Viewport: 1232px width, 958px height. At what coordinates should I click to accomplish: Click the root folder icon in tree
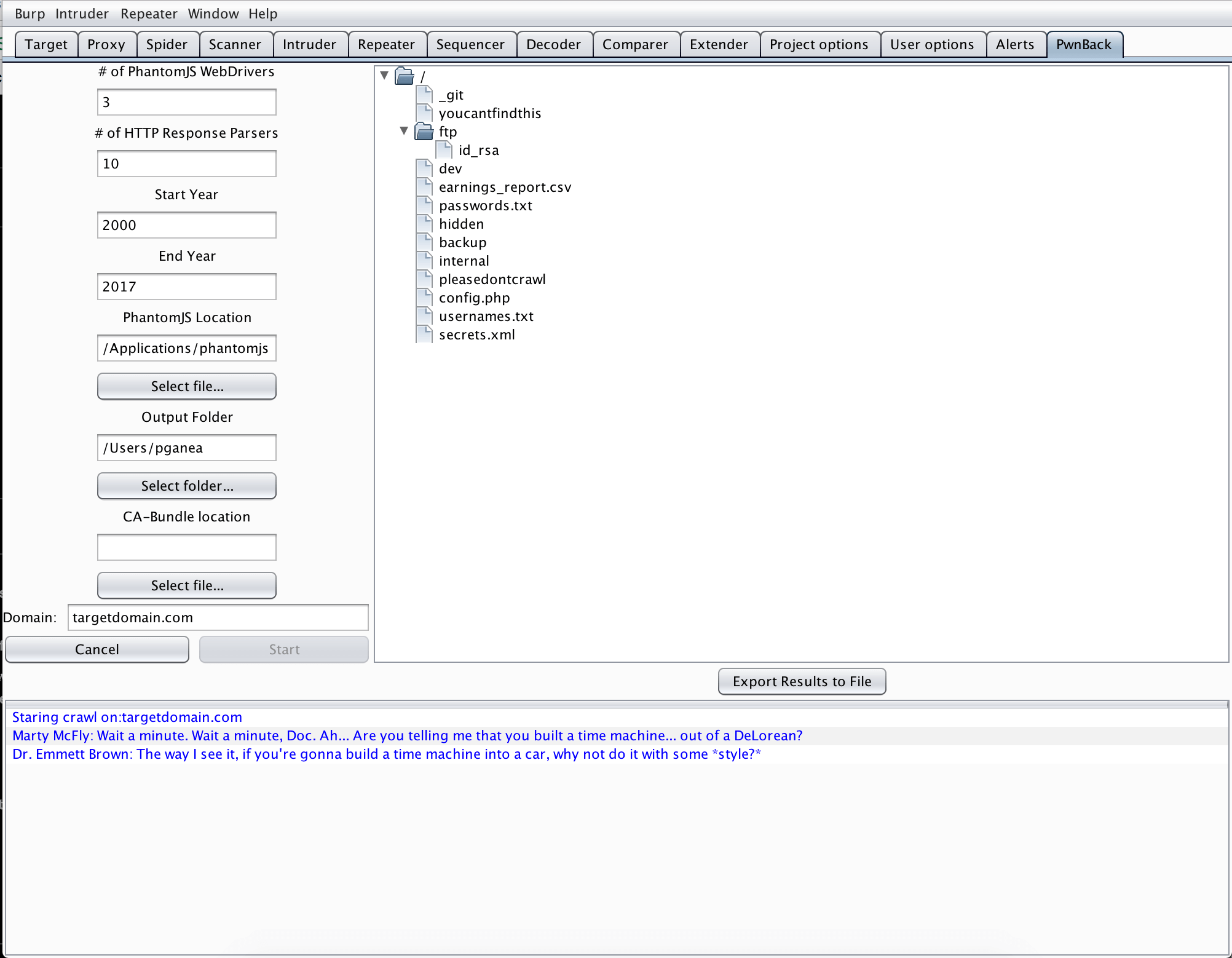tap(405, 76)
